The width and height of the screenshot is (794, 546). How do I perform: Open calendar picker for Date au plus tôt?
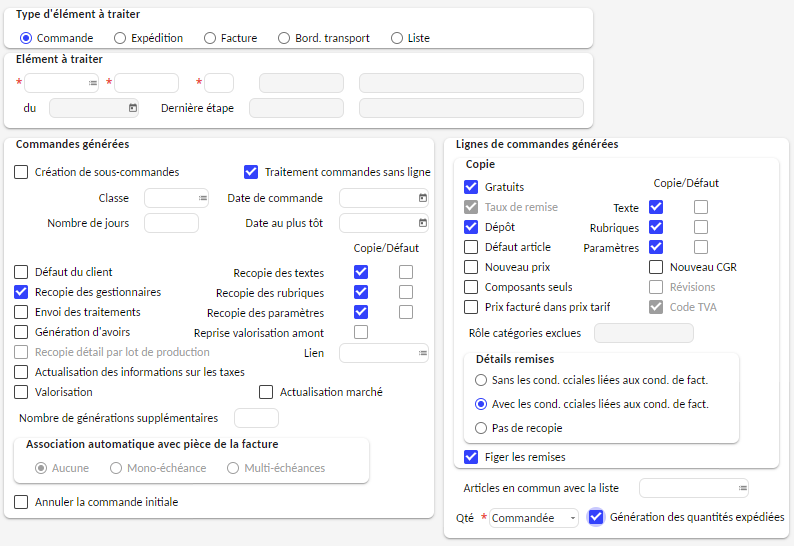pyautogui.click(x=423, y=223)
